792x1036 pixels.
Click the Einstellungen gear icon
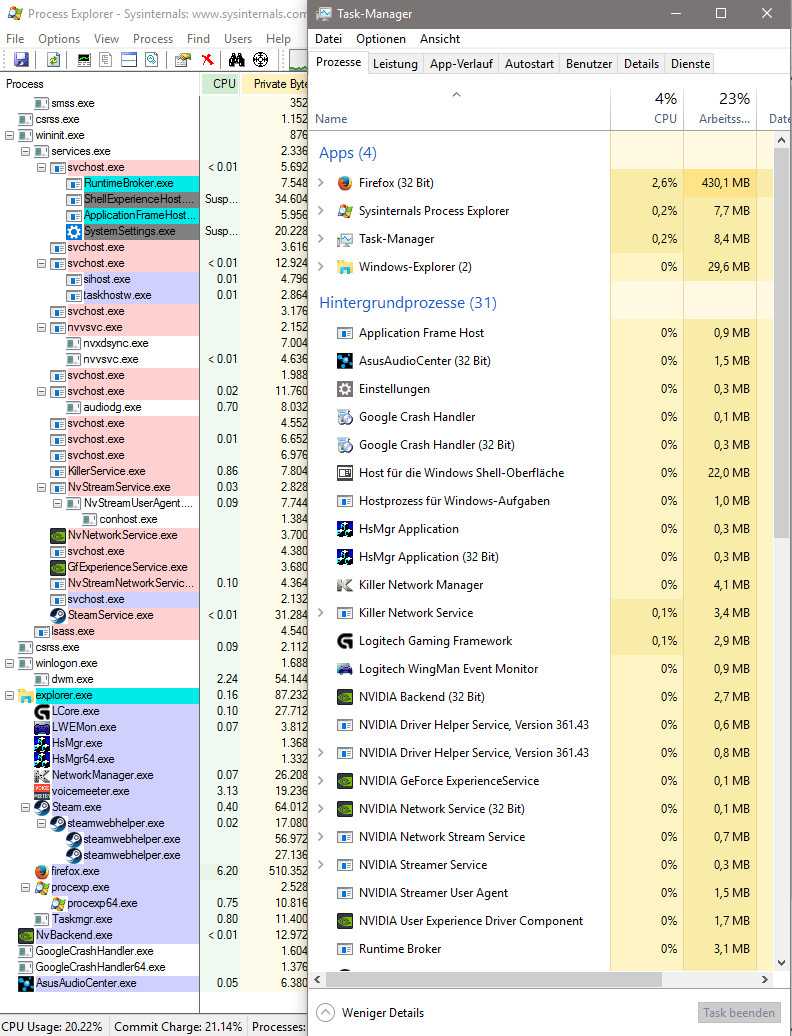point(344,388)
